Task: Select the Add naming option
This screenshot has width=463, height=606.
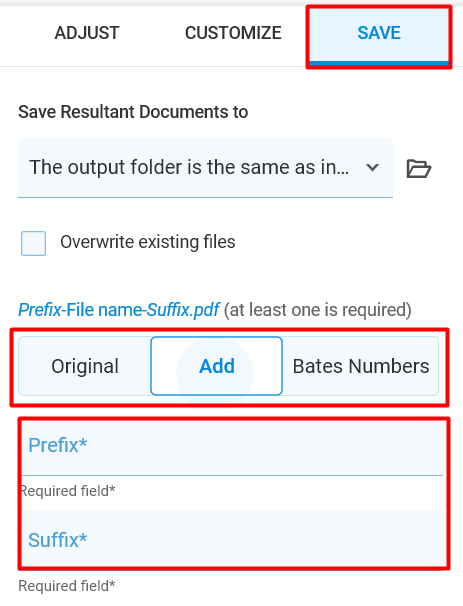Action: pyautogui.click(x=216, y=366)
